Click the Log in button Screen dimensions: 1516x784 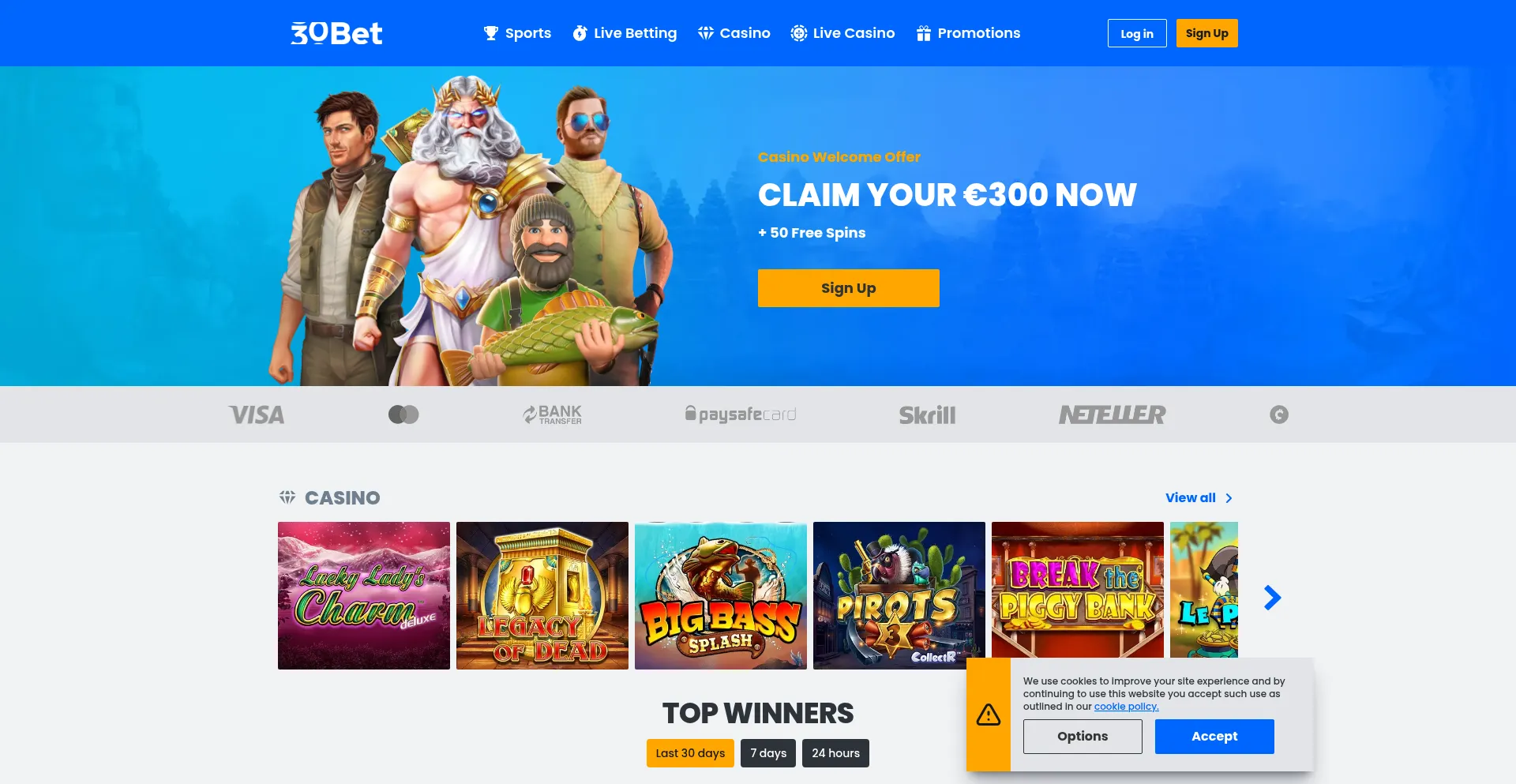(x=1137, y=33)
